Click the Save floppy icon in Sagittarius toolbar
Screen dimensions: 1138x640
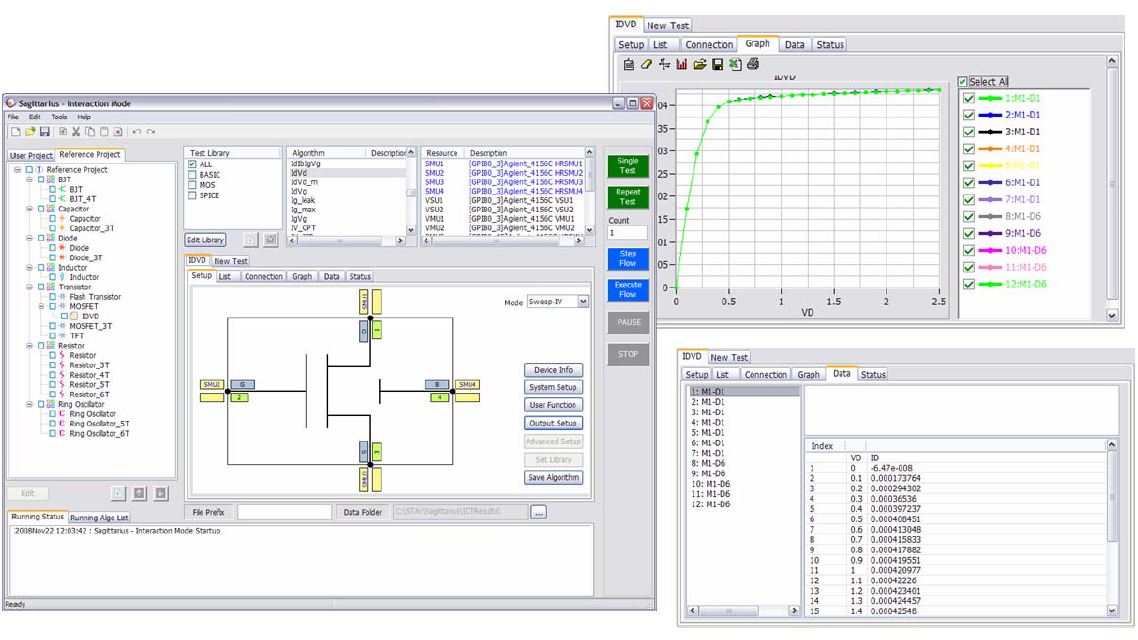44,131
